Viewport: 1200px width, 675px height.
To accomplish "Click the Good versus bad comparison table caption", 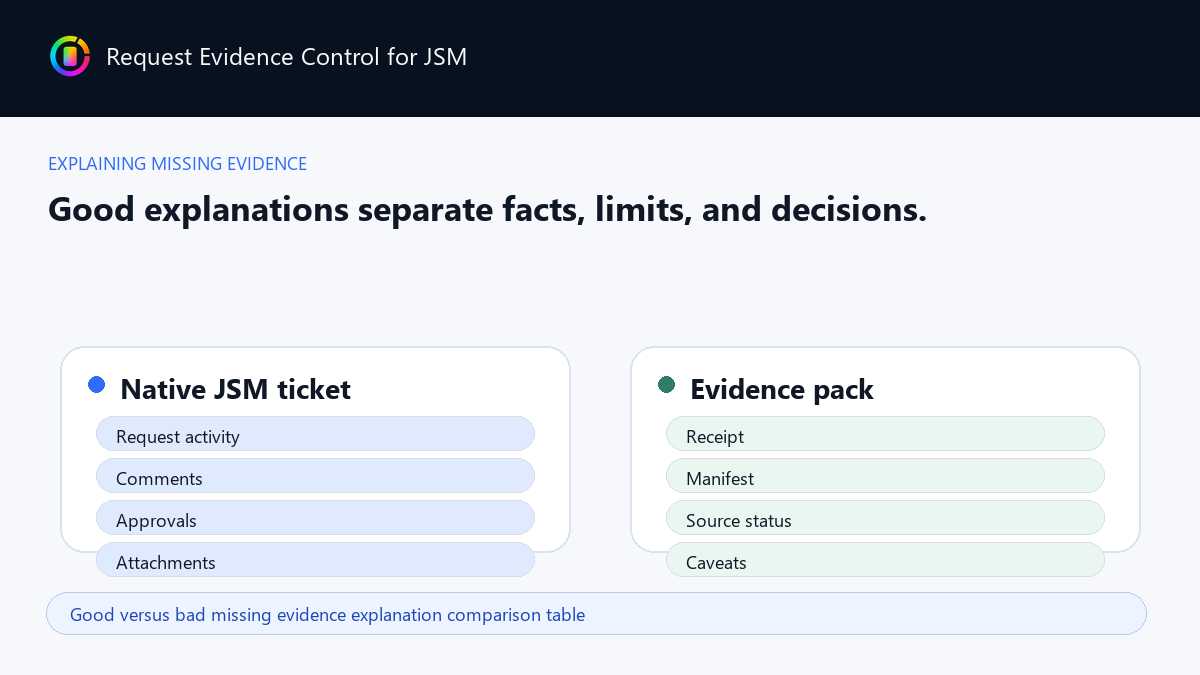I will [x=596, y=614].
